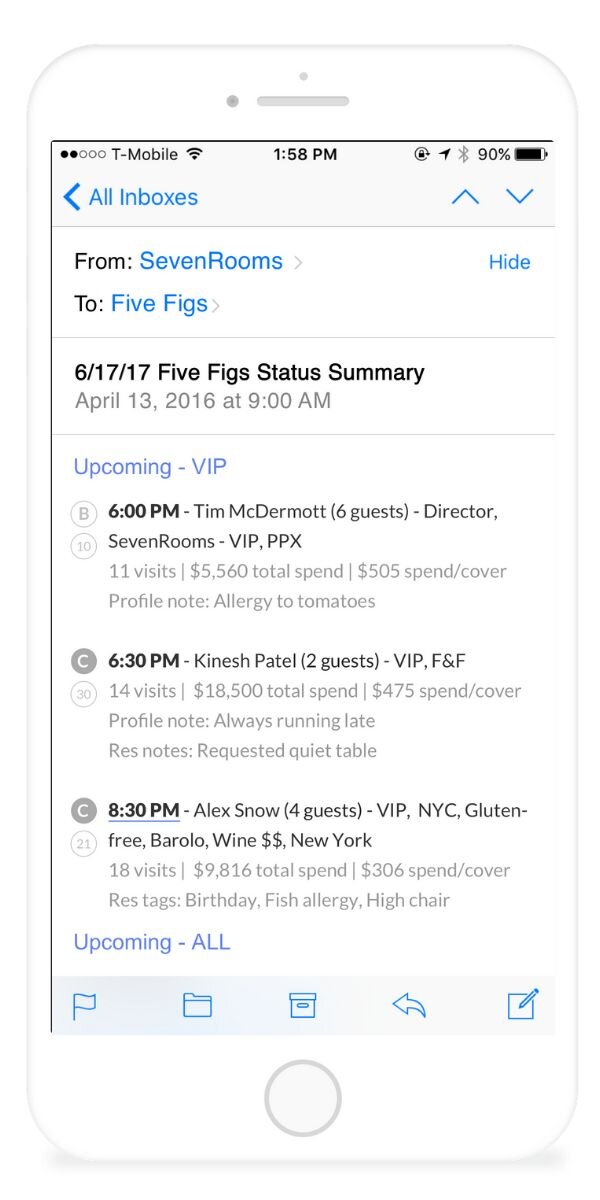The image size is (600, 1200).
Task: Open the Upcoming - ALL section link
Action: pyautogui.click(x=152, y=942)
